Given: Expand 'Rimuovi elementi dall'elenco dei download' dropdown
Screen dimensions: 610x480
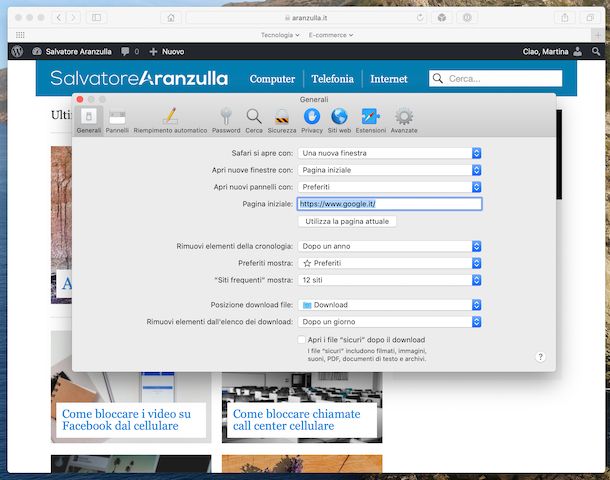Looking at the screenshot, I should click(390, 322).
